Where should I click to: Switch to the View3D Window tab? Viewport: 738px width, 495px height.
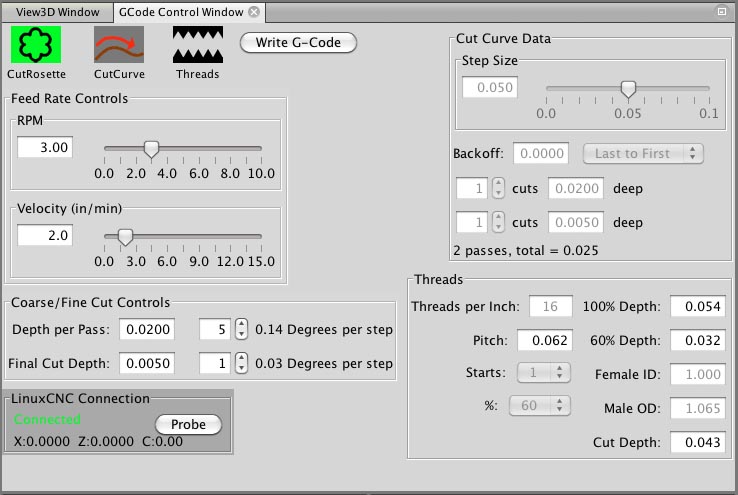[x=54, y=12]
